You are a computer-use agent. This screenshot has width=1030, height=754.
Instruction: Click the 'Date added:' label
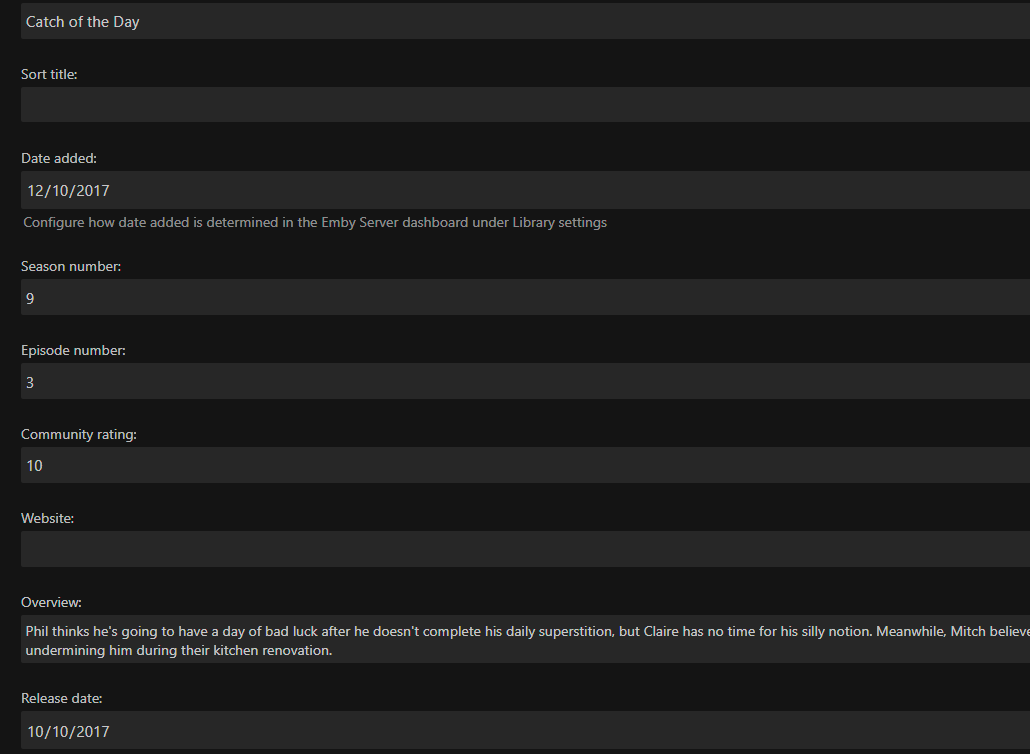pyautogui.click(x=59, y=158)
